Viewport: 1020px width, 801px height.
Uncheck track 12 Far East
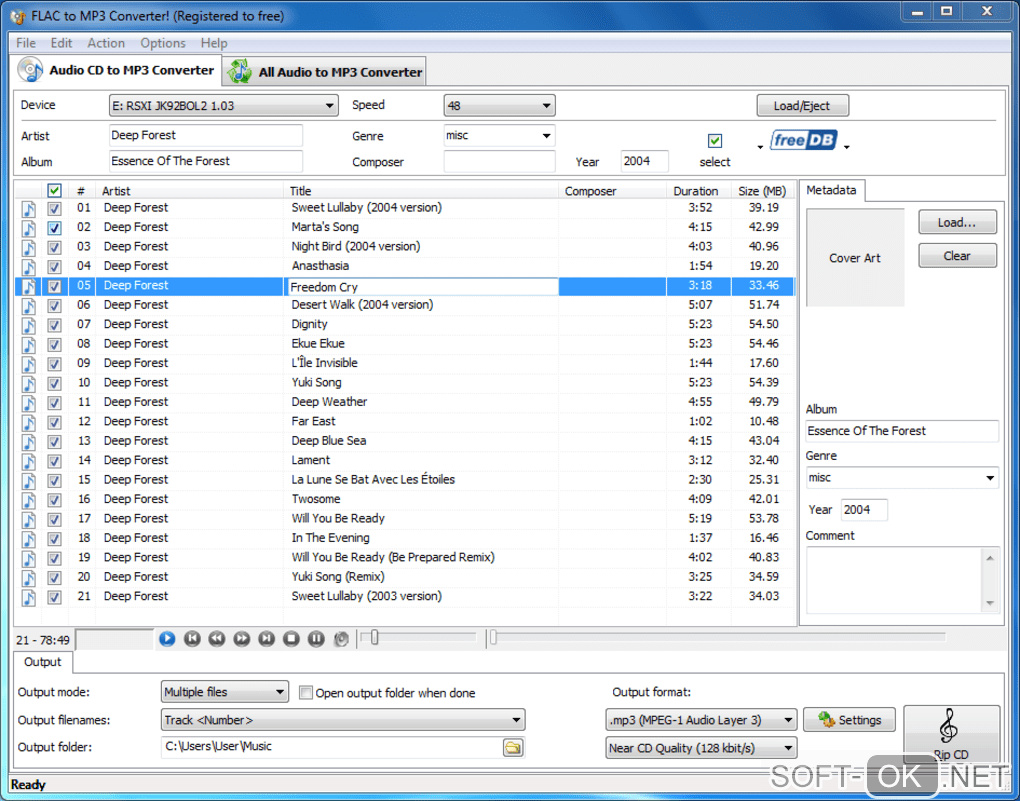point(54,422)
